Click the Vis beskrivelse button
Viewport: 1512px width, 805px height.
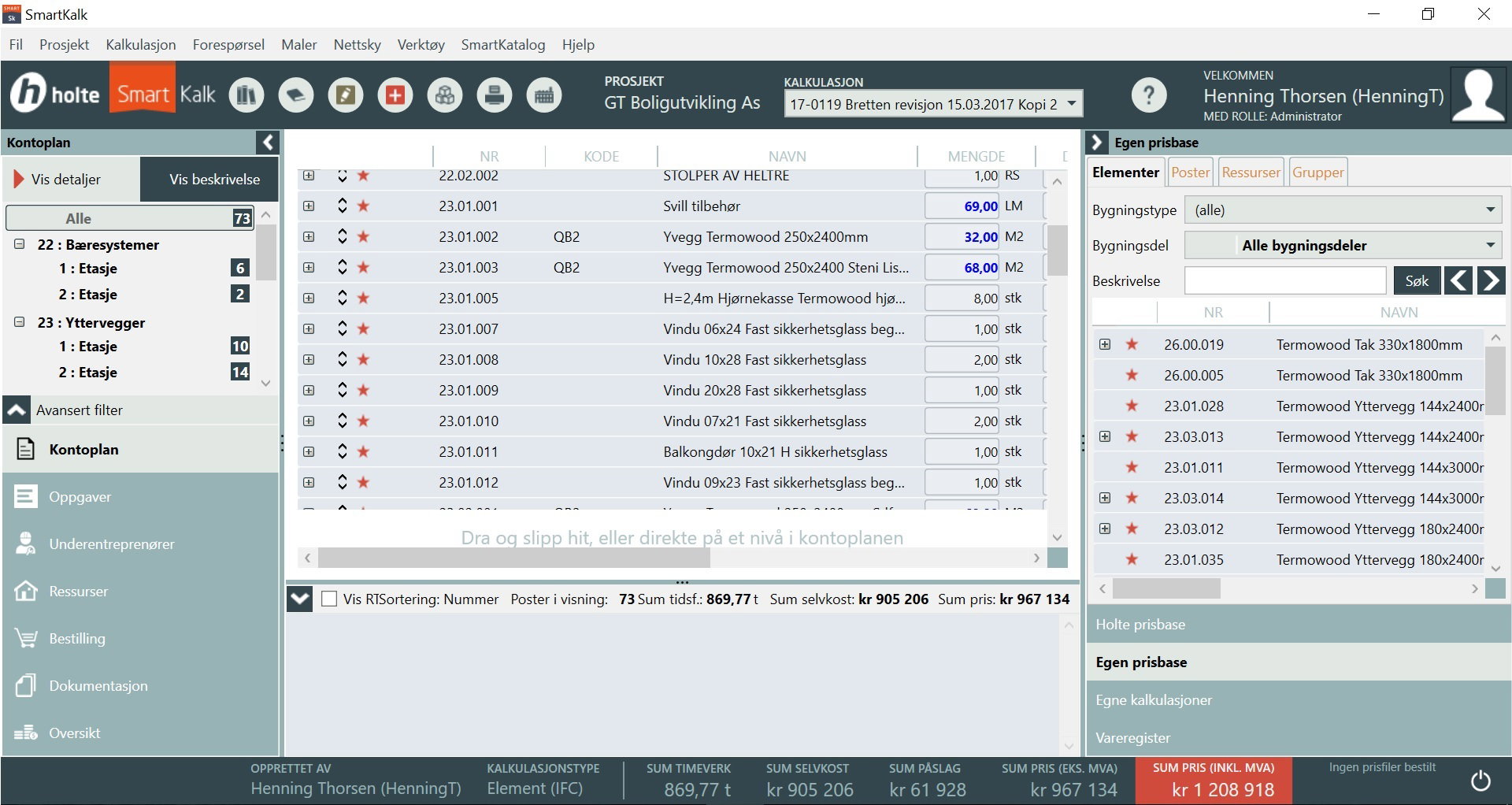(213, 180)
